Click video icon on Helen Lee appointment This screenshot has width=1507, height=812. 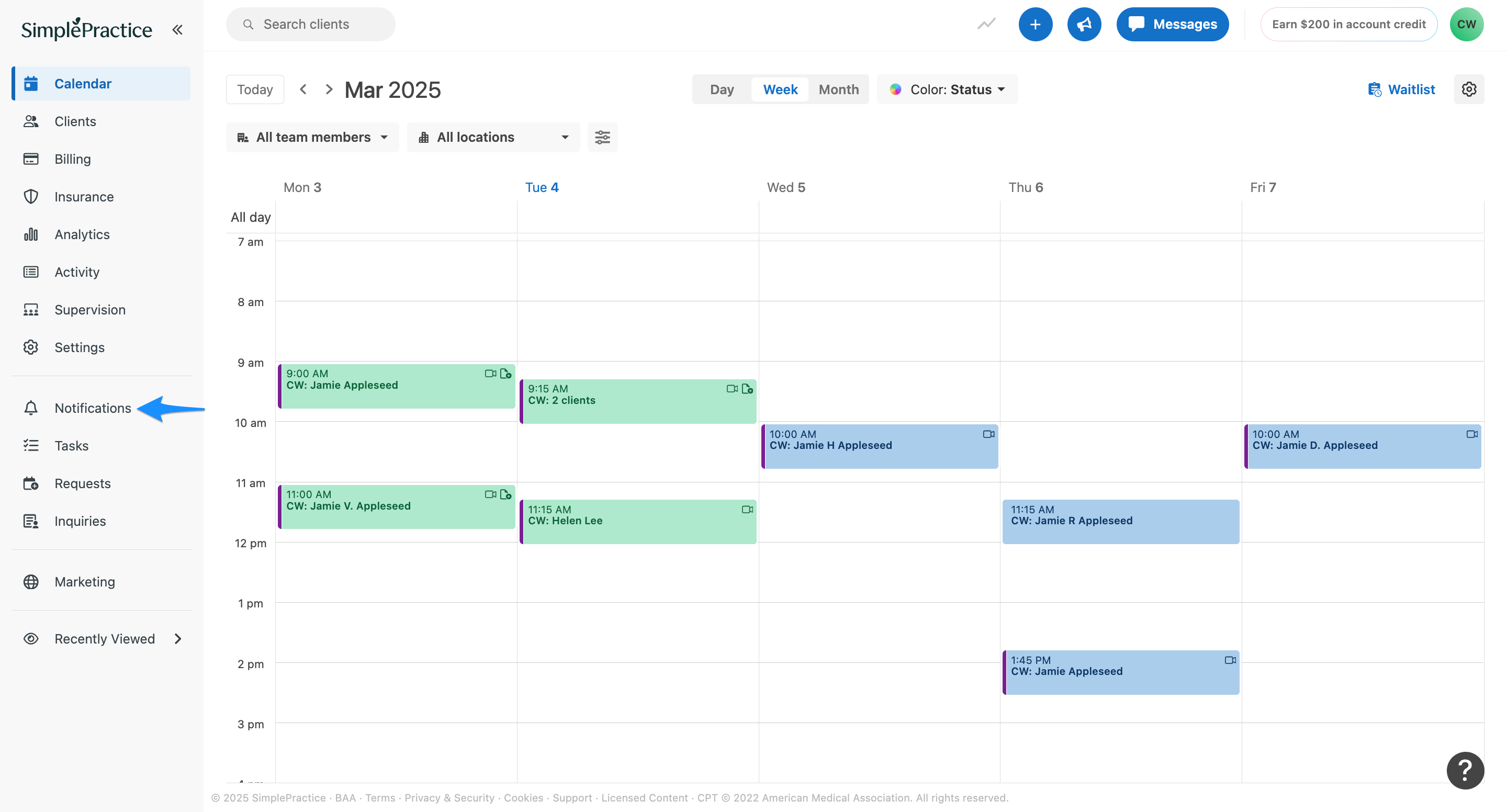click(x=747, y=510)
